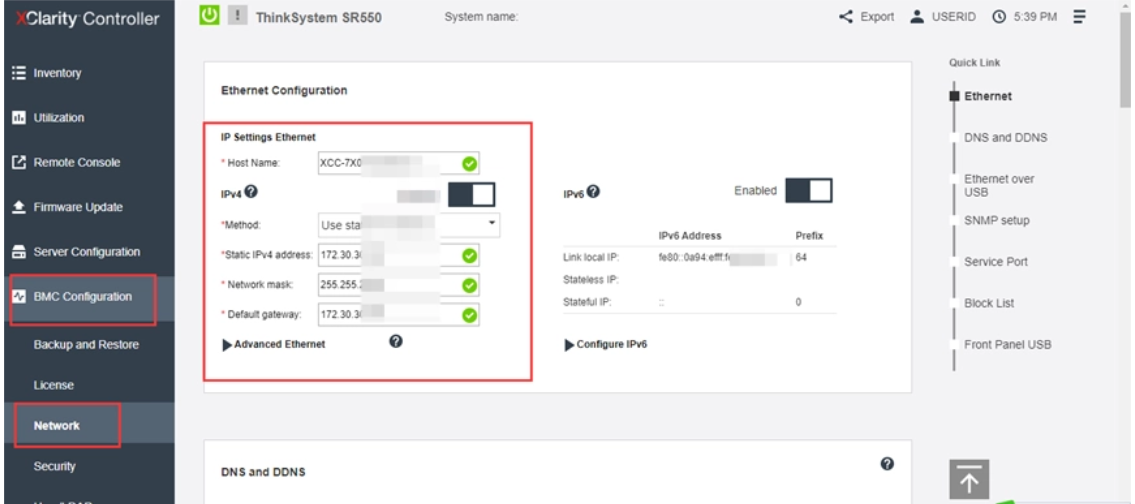Click DNS and DDNS help icon
Image resolution: width=1135 pixels, height=504 pixels.
887,464
